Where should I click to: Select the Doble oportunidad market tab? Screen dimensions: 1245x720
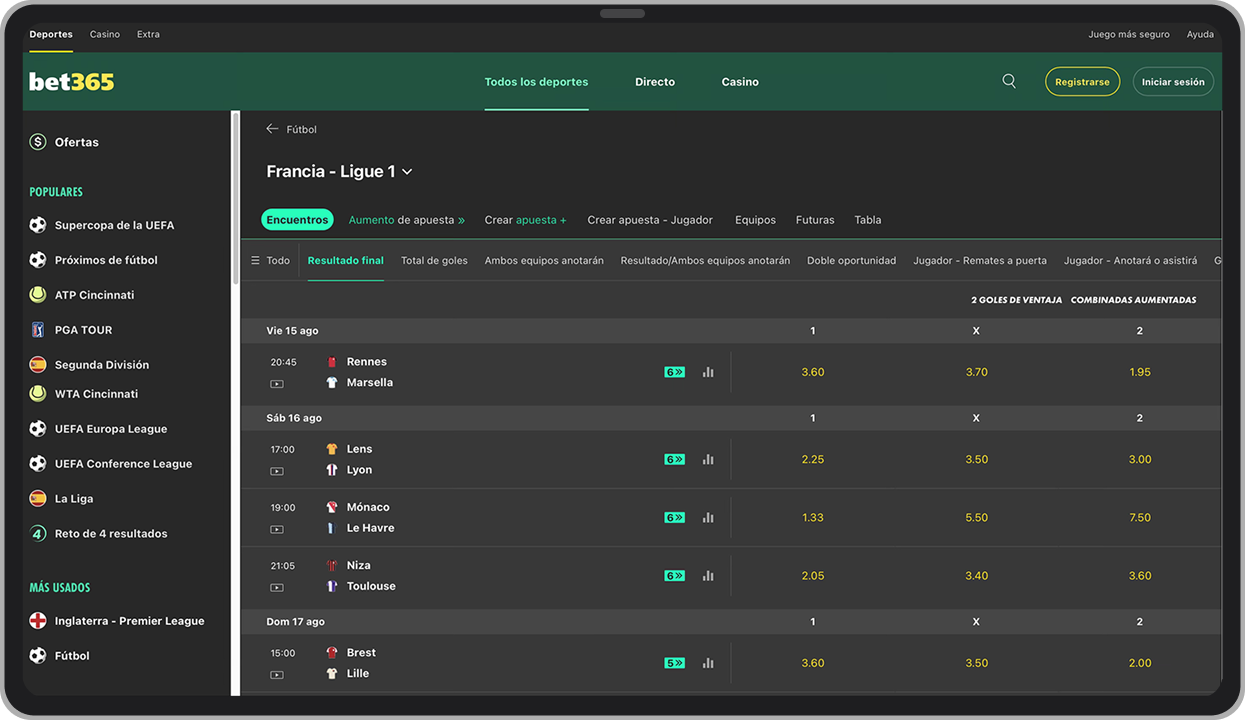pyautogui.click(x=852, y=260)
